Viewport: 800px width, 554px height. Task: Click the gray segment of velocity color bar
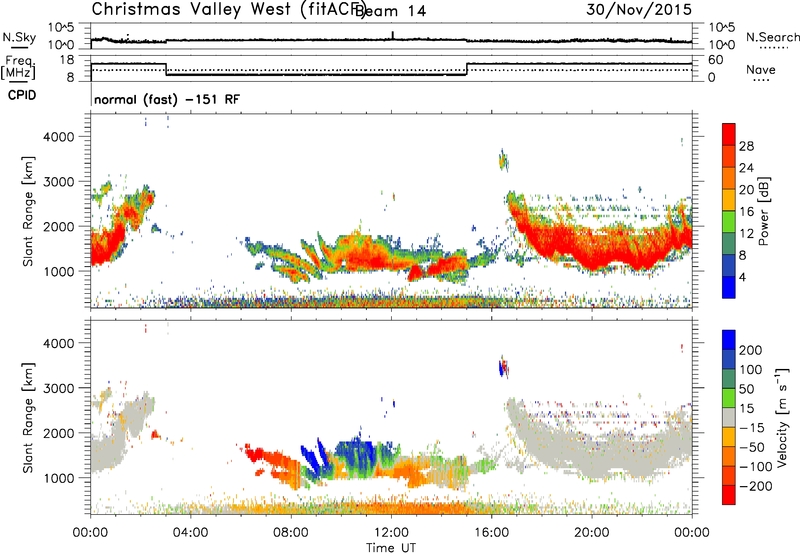729,417
